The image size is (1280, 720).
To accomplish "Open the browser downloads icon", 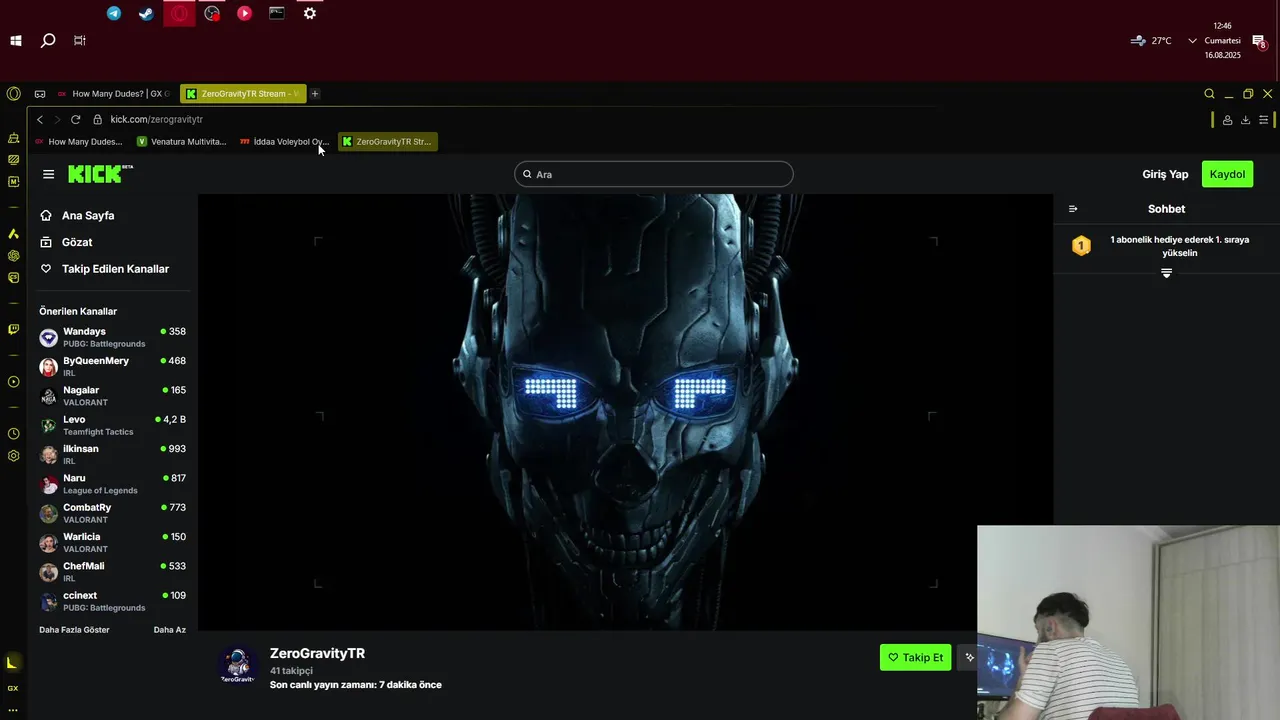I will click(1245, 120).
